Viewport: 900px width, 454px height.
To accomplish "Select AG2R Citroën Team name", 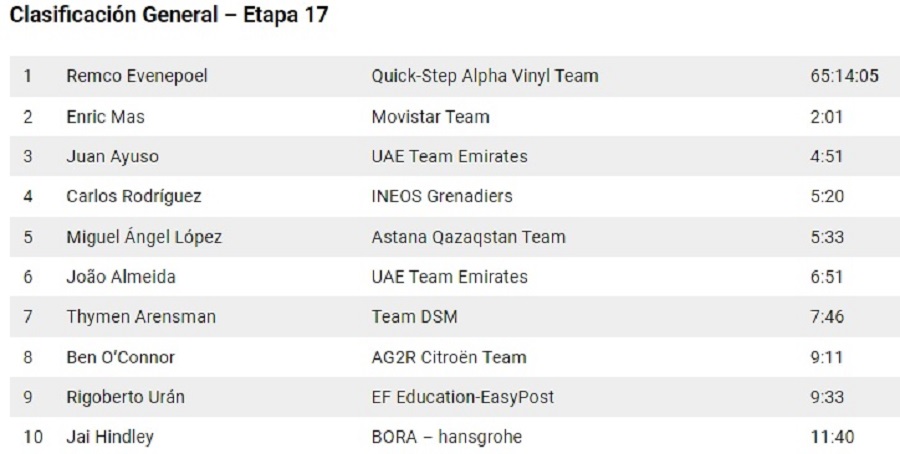I will (x=448, y=357).
